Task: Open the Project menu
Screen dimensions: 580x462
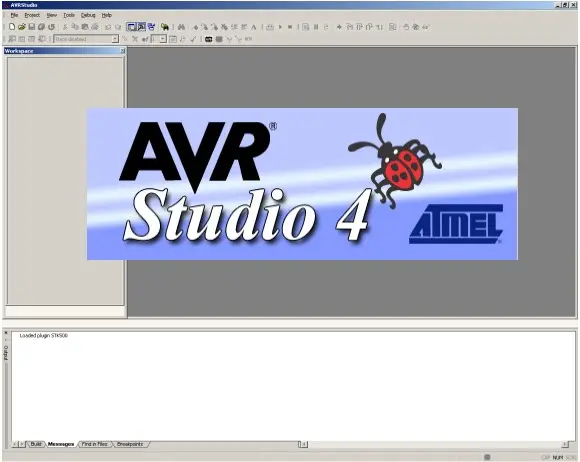Action: [x=32, y=15]
